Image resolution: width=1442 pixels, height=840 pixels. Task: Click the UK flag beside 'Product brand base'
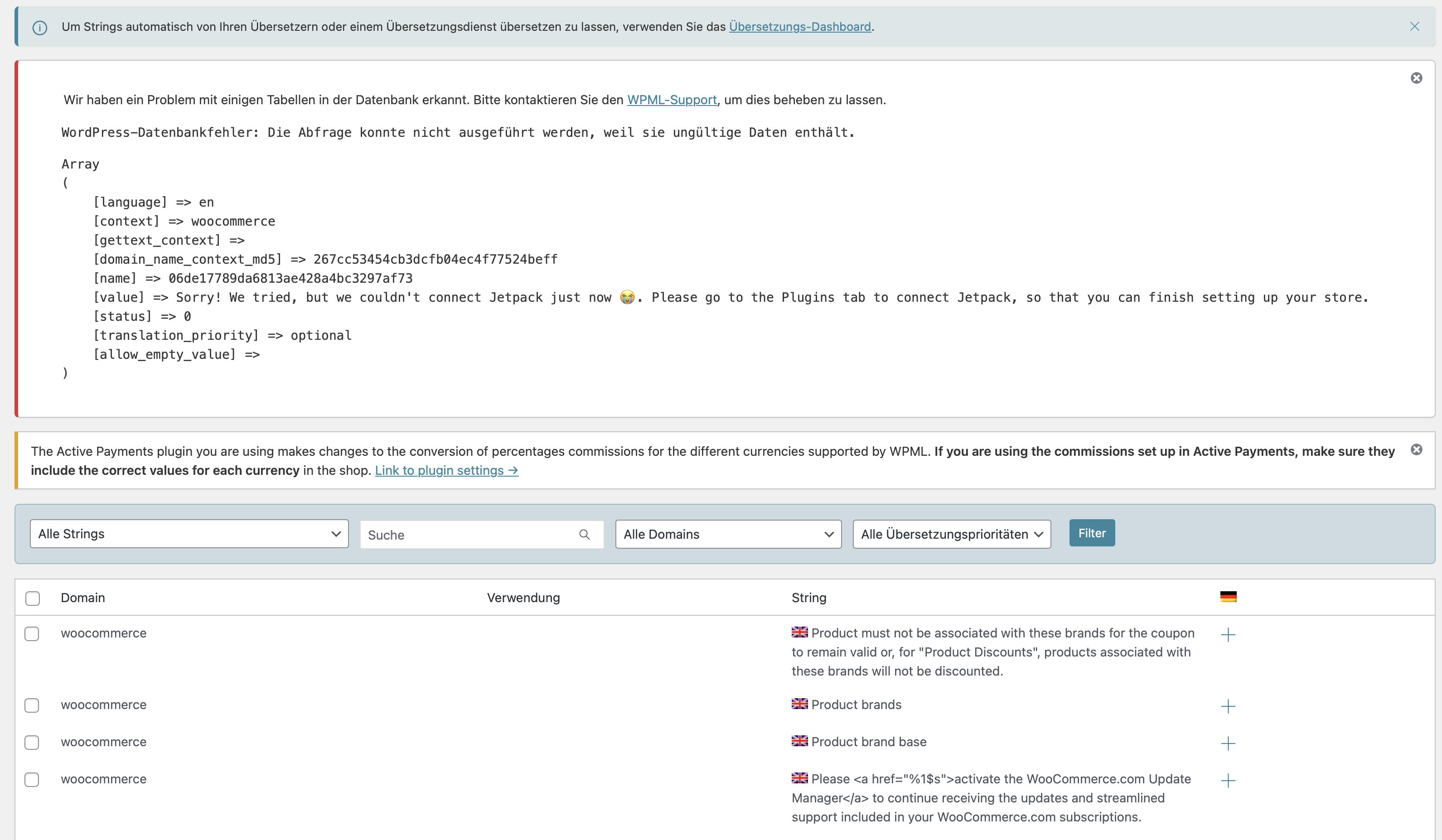click(799, 741)
